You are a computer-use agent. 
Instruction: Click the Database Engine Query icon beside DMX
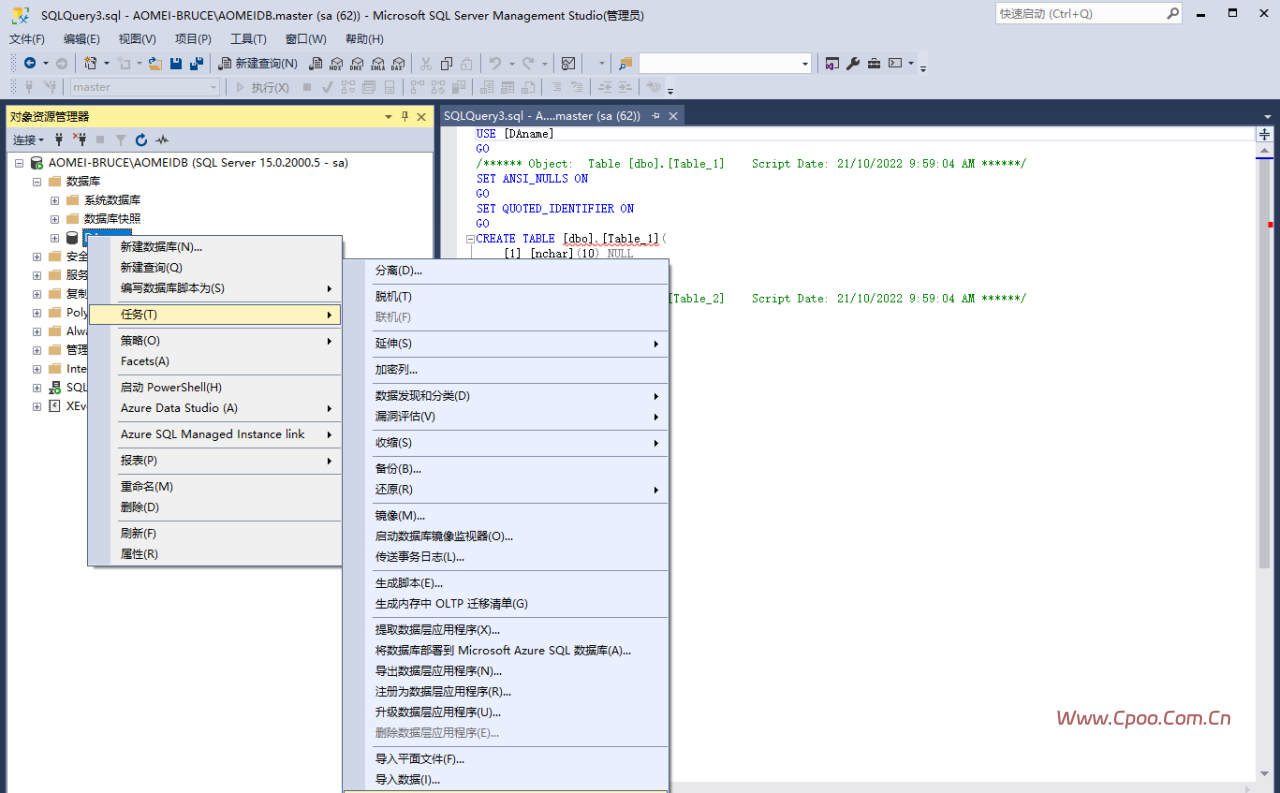tap(316, 63)
